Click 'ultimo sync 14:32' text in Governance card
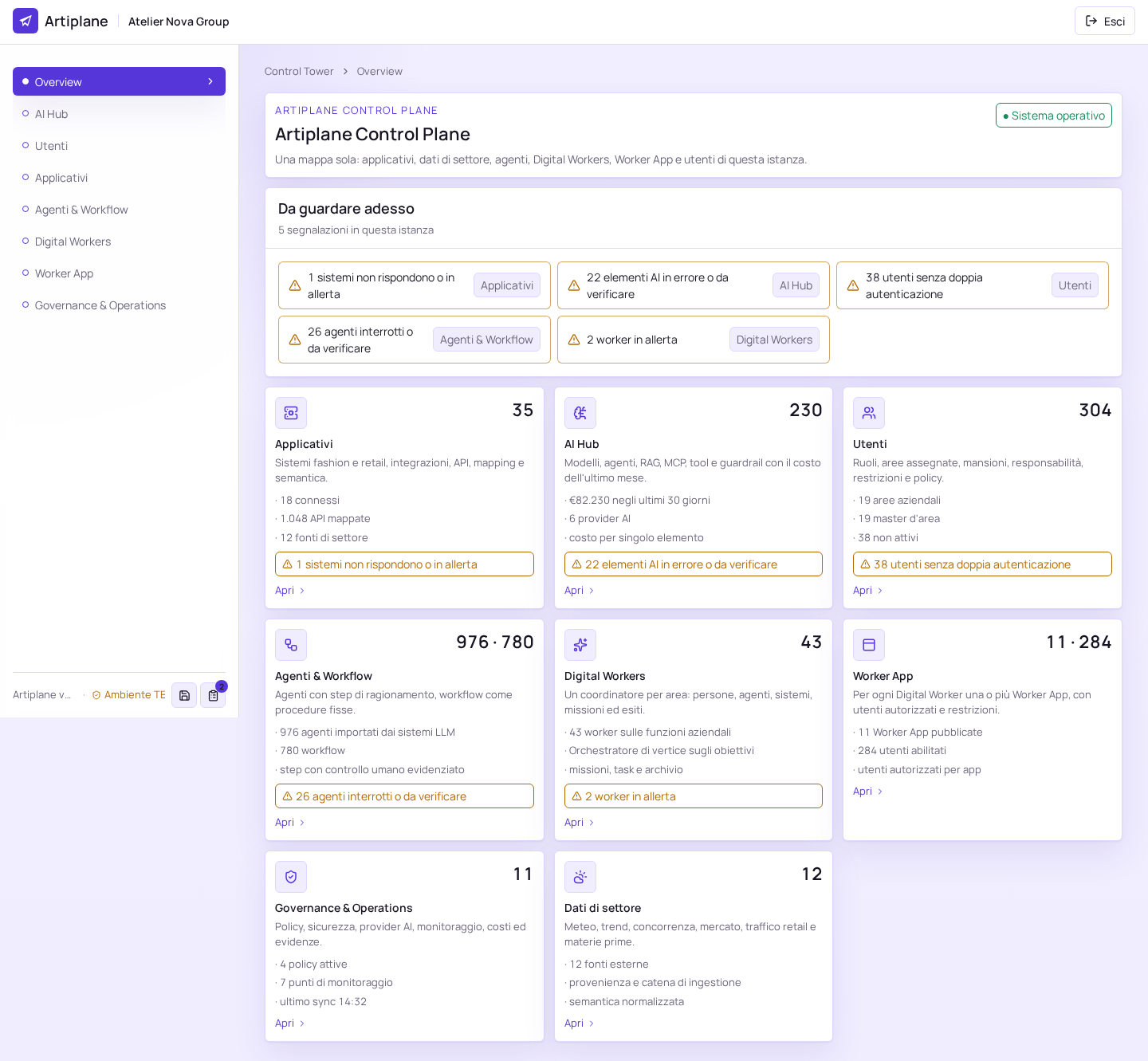Image resolution: width=1148 pixels, height=1061 pixels. point(323,1002)
